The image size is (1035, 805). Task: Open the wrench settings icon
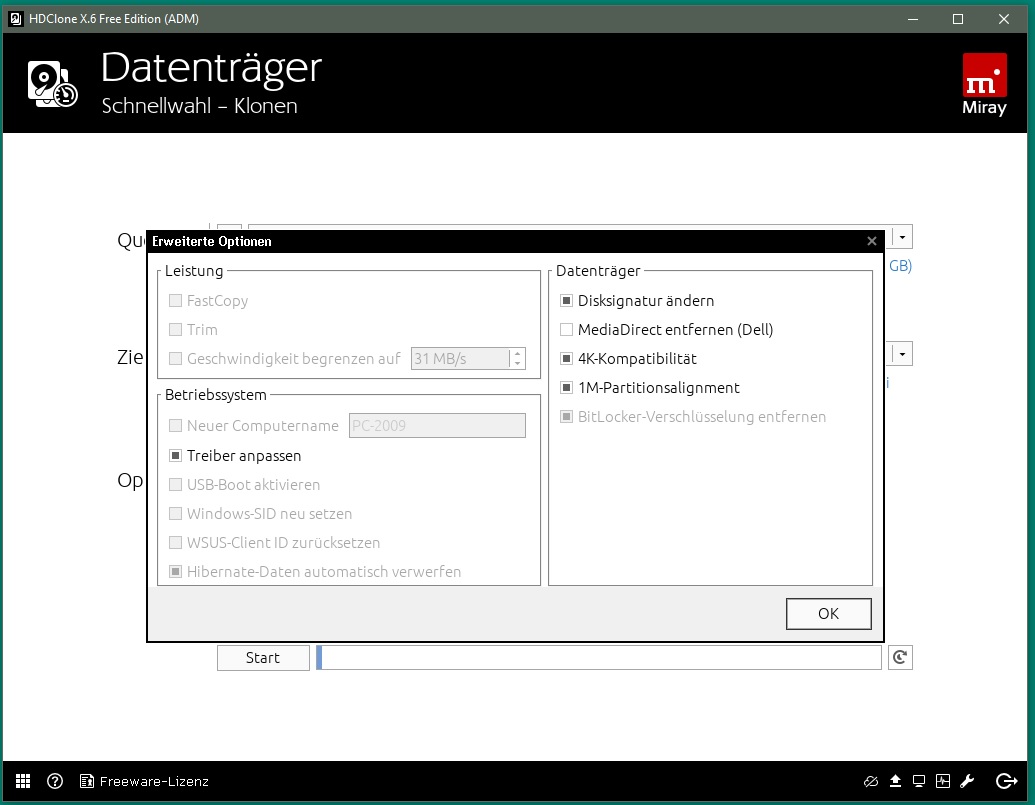pyautogui.click(x=967, y=781)
